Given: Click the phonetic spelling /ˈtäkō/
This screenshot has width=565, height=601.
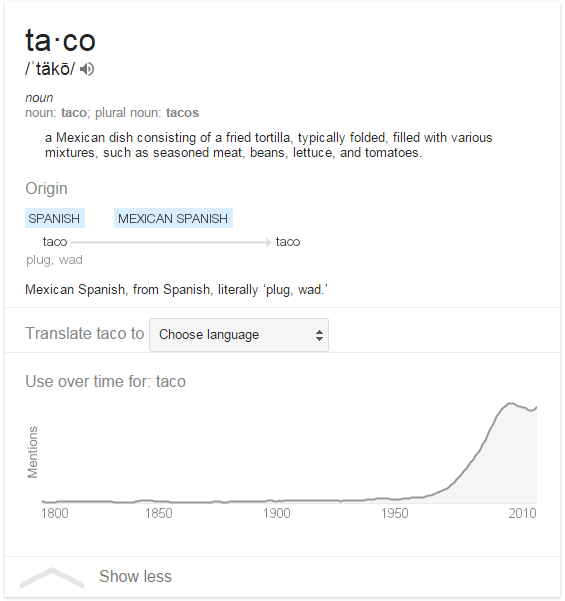Looking at the screenshot, I should tap(50, 69).
